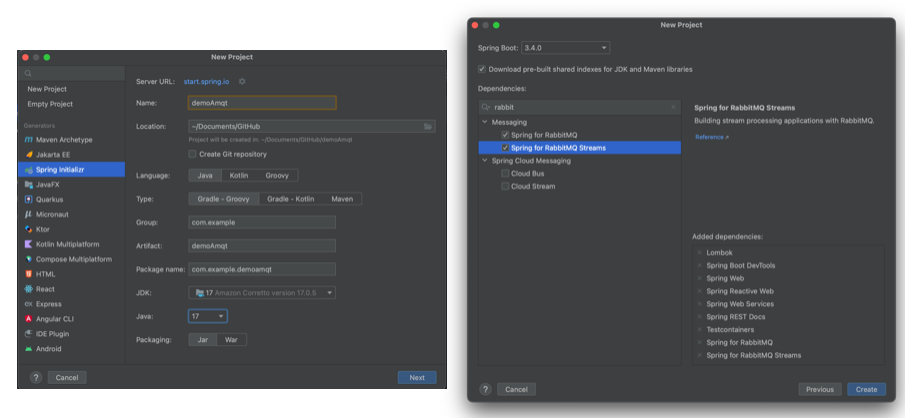Click Next in the New Project wizard
This screenshot has width=905, height=418.
(417, 378)
